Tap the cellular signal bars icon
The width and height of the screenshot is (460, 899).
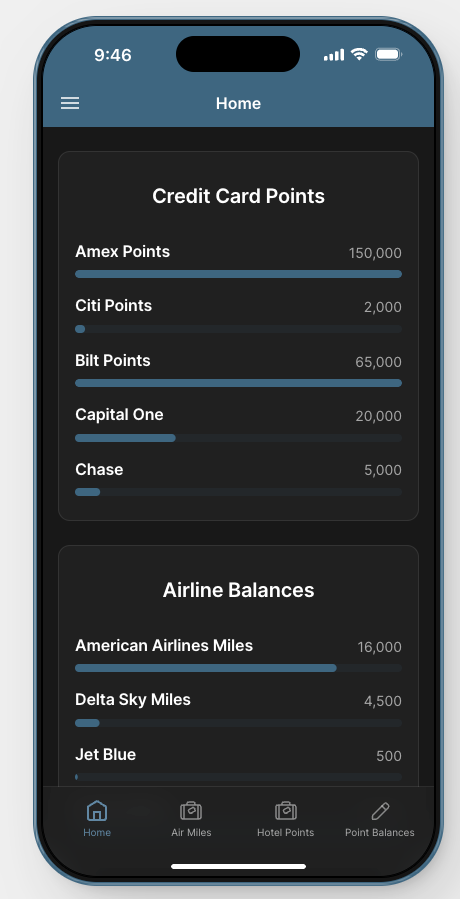(334, 55)
